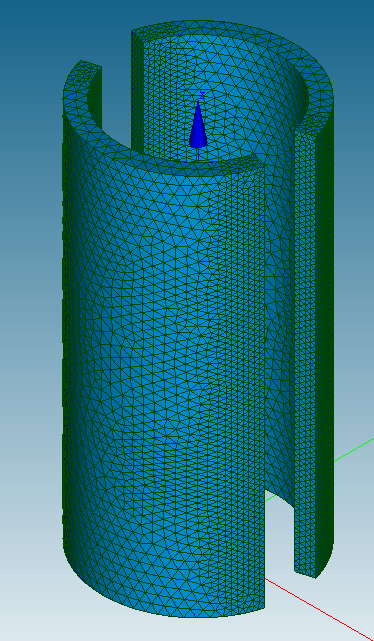Click the upper-left slot gap in the rim

pyautogui.click(x=116, y=82)
